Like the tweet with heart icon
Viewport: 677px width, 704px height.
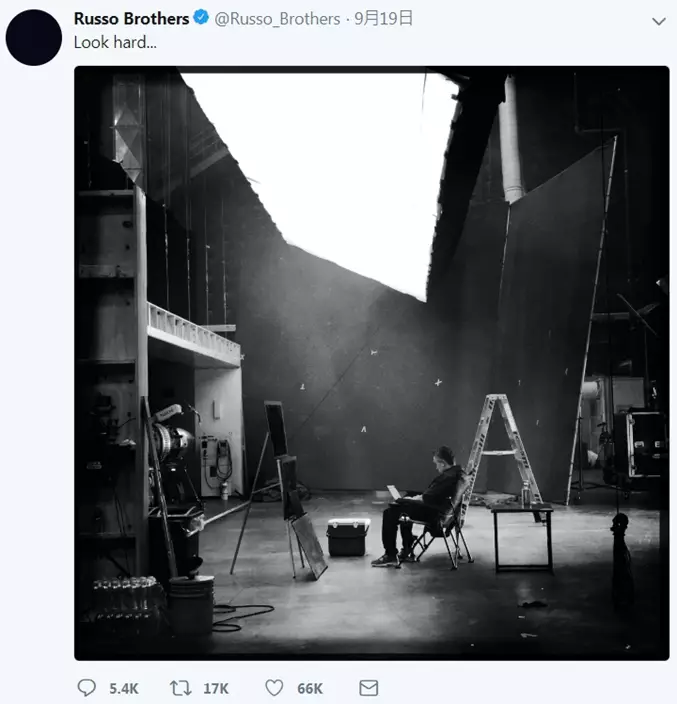point(274,688)
